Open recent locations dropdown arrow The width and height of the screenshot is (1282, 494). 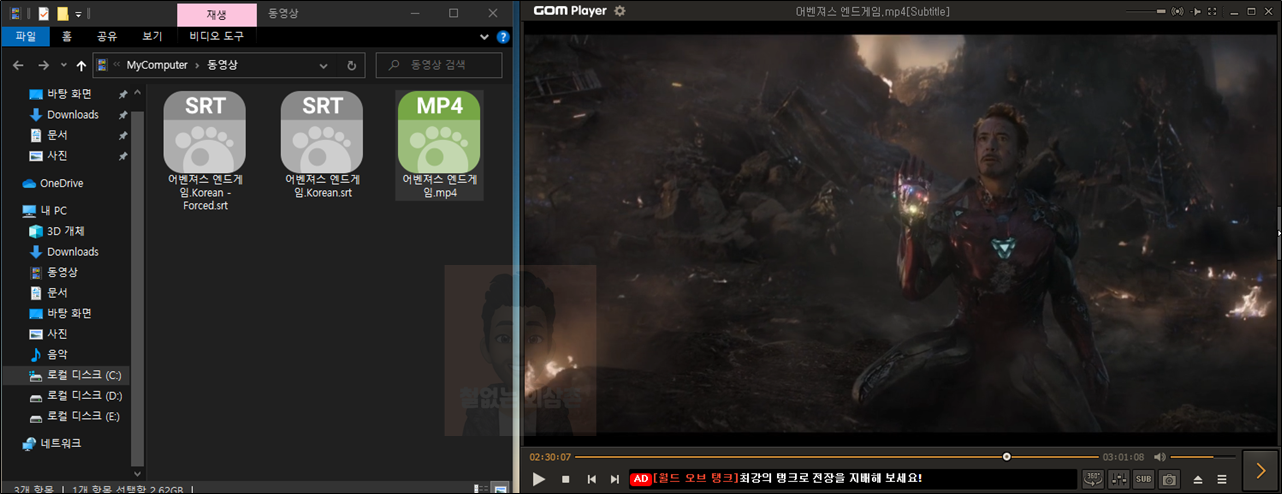tap(62, 66)
